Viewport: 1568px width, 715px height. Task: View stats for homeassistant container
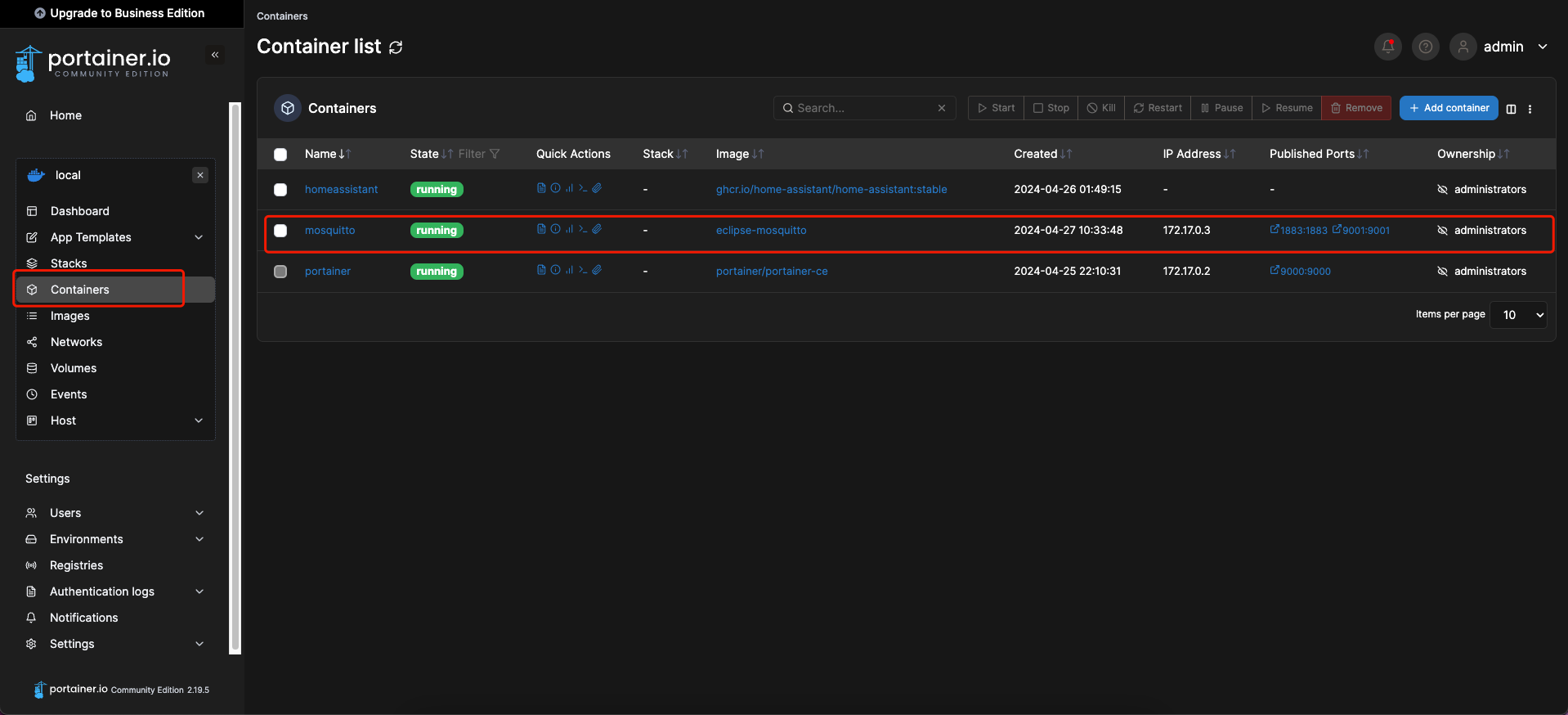(x=569, y=188)
